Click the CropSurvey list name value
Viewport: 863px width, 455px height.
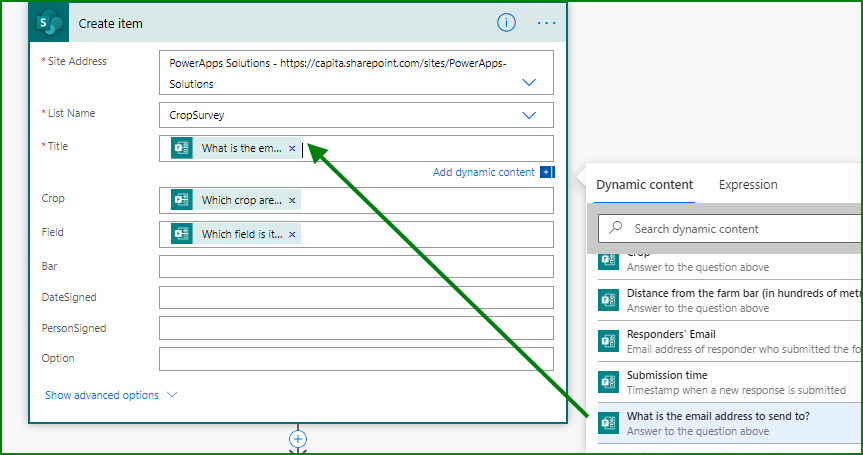pos(196,116)
